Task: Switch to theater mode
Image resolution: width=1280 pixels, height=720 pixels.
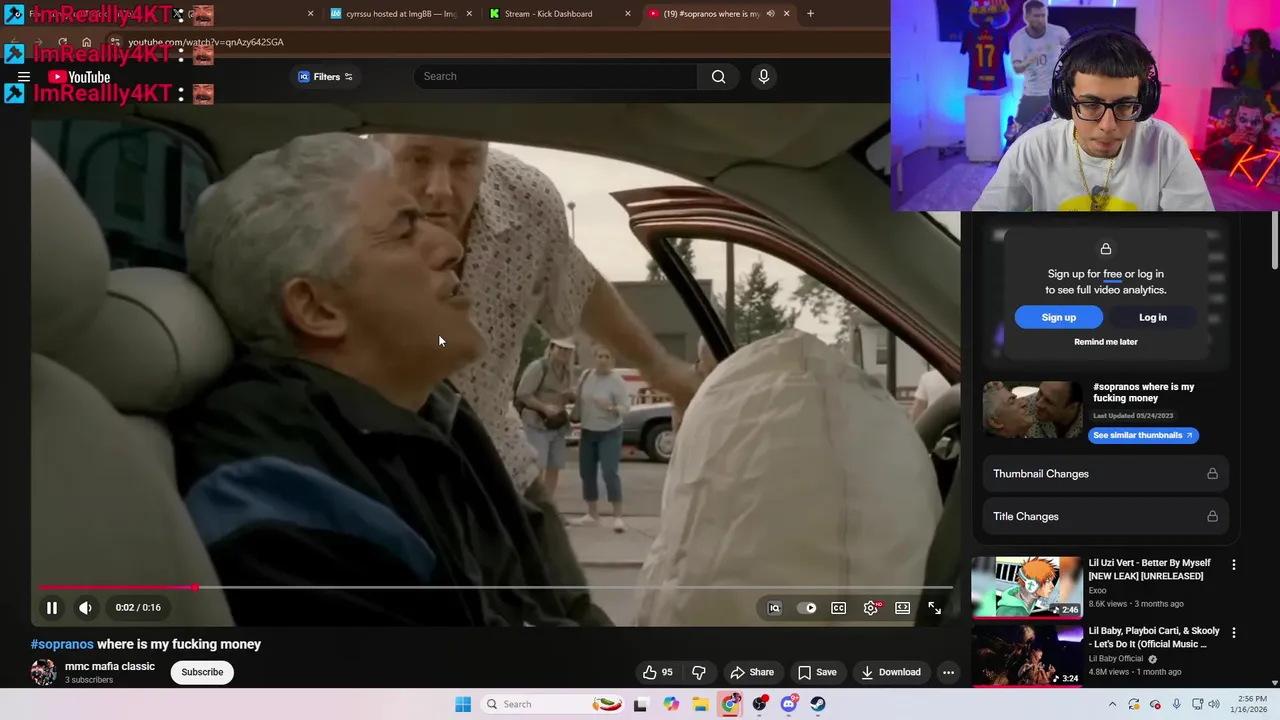Action: click(x=902, y=608)
